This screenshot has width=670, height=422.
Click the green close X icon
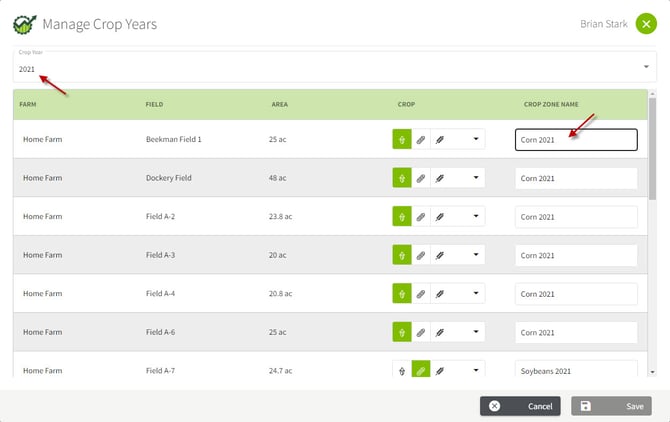pos(645,23)
